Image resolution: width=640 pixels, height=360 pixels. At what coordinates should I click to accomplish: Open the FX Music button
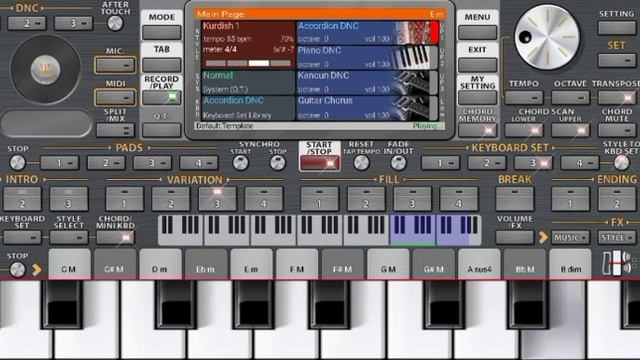coord(570,237)
